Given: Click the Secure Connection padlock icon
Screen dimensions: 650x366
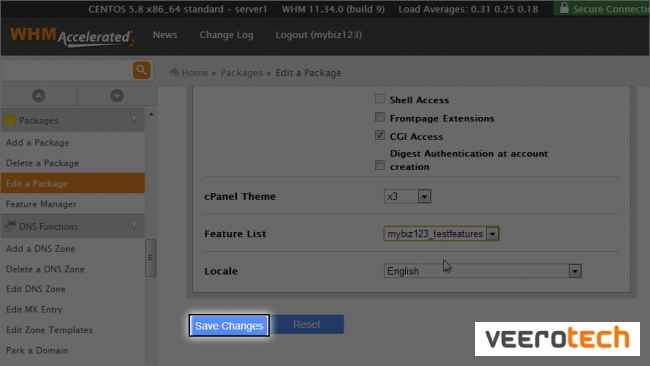Looking at the screenshot, I should (x=564, y=8).
